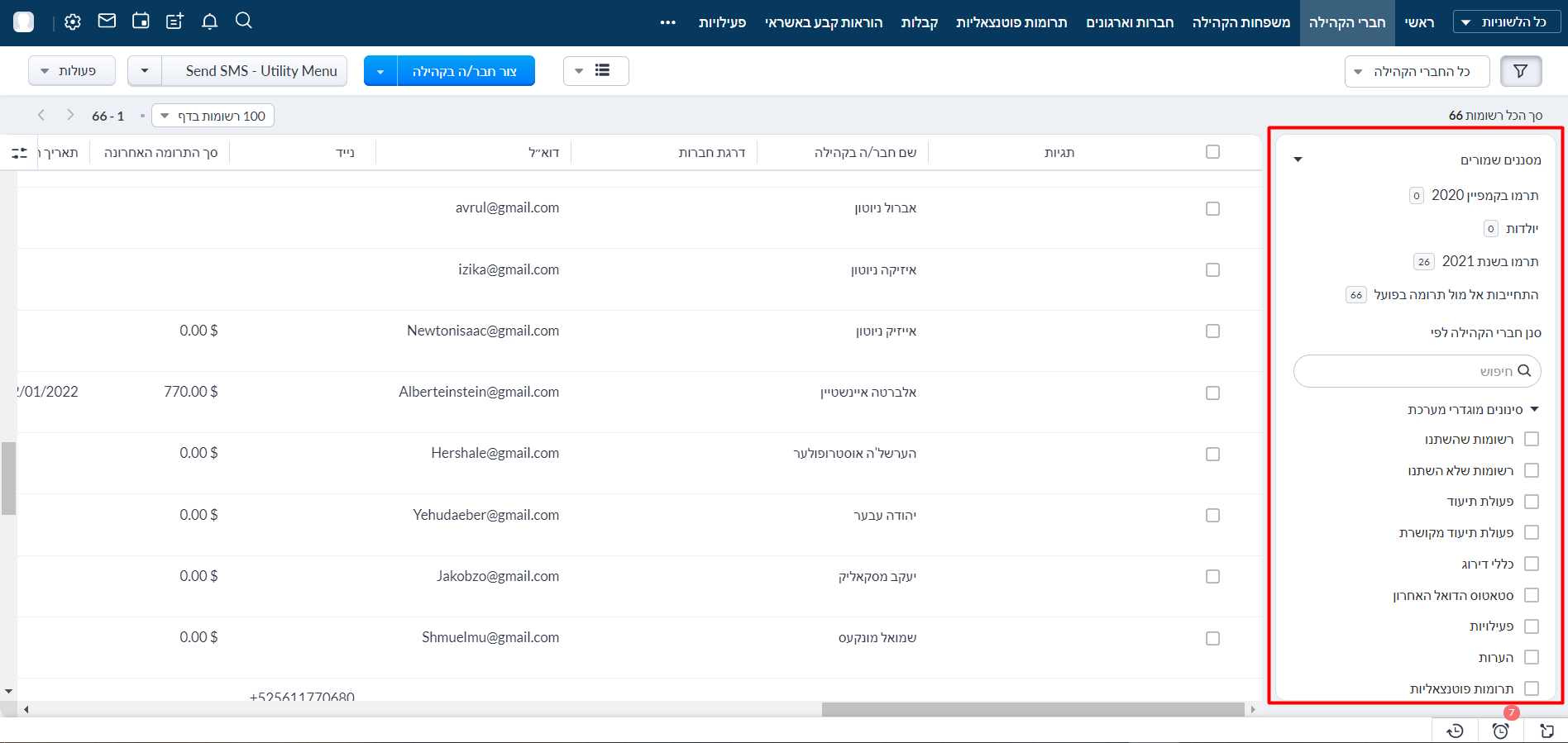Expand the כל חברי הקהילה view dropdown
The height and width of the screenshot is (743, 1568).
[x=1417, y=72]
